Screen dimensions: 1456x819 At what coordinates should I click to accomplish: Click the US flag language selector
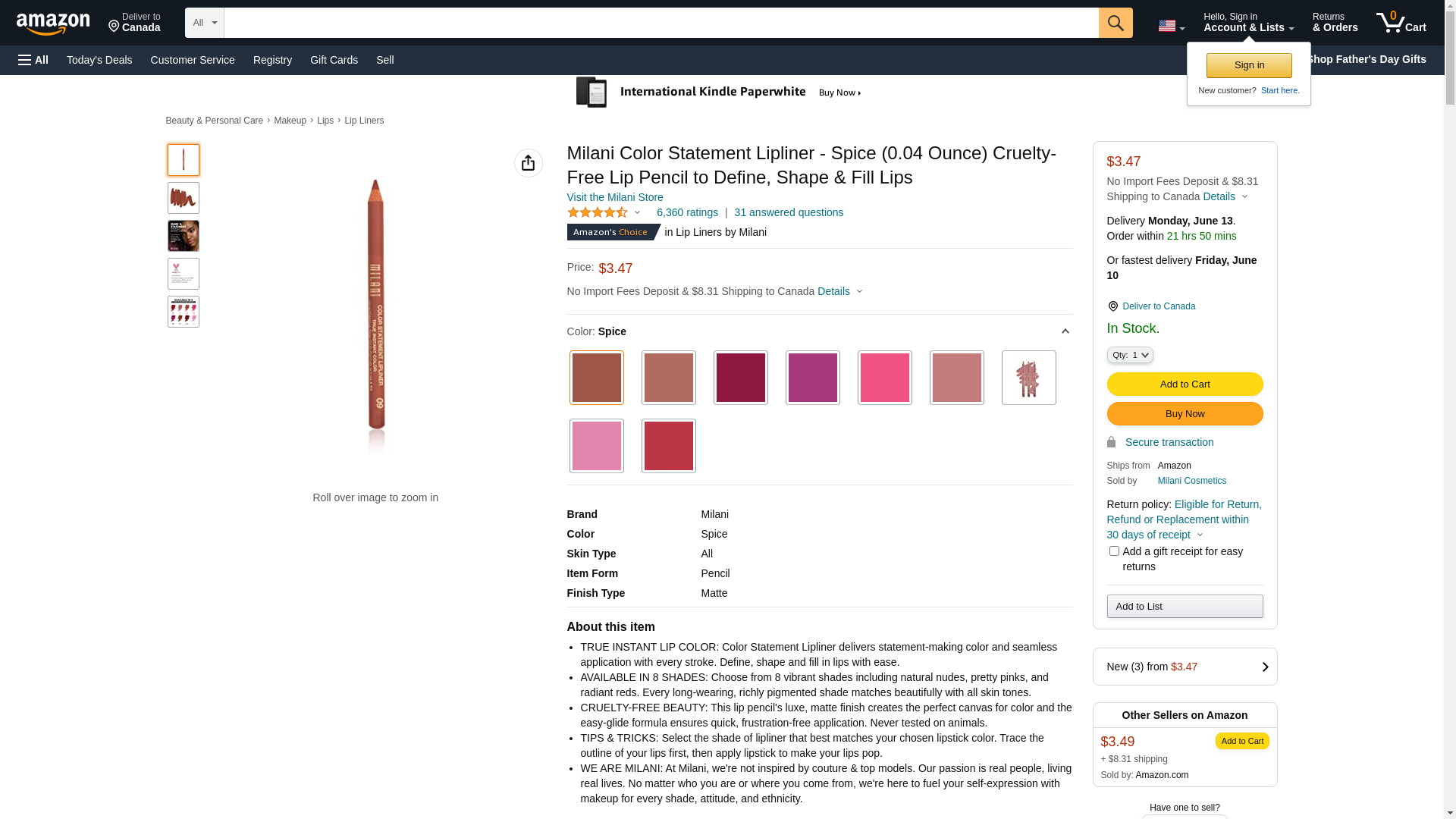coord(1171,26)
